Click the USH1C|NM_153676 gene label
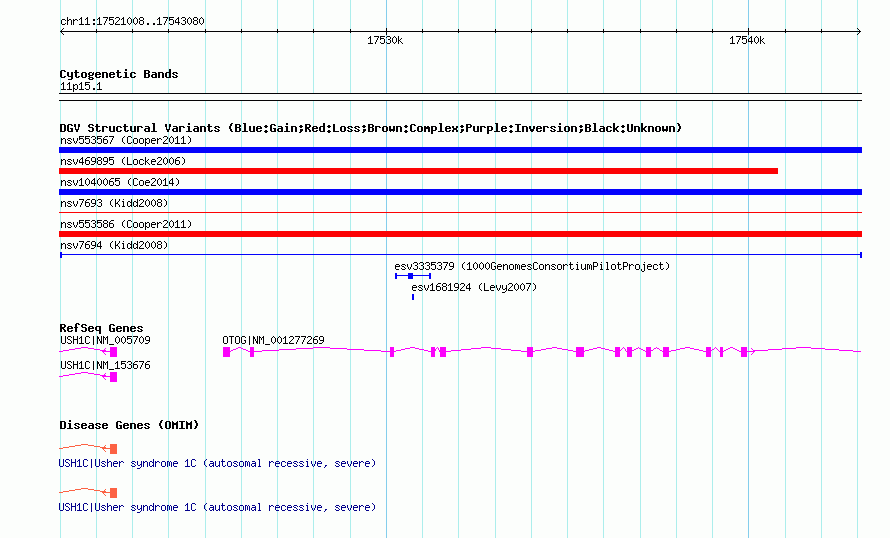 tap(105, 365)
